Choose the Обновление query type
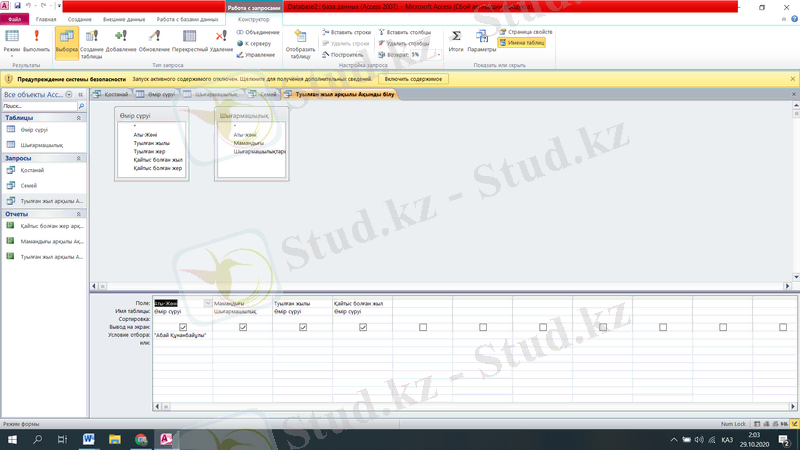This screenshot has height=450, width=800. coord(154,41)
